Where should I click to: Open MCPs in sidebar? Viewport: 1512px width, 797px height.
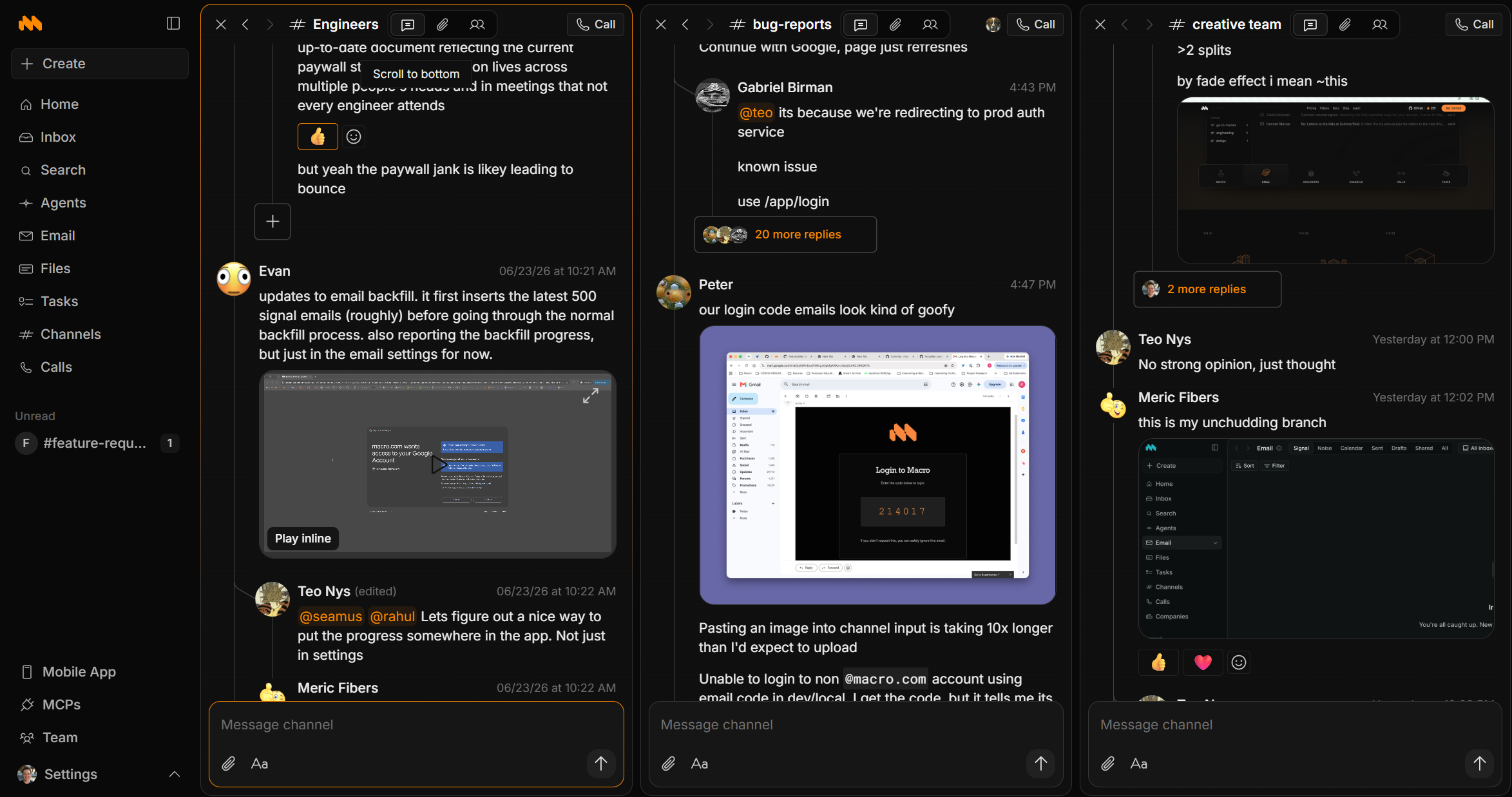pyautogui.click(x=100, y=705)
